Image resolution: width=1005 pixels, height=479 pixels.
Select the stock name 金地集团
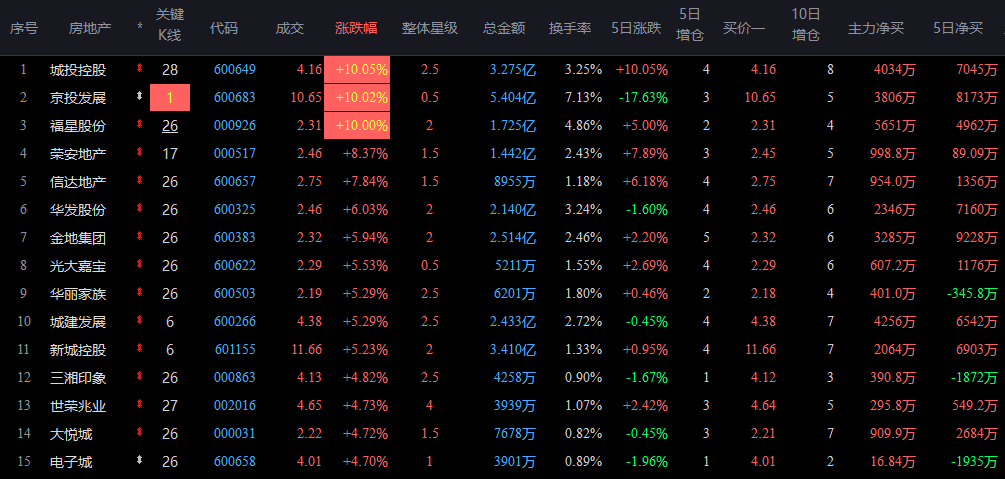[x=78, y=238]
